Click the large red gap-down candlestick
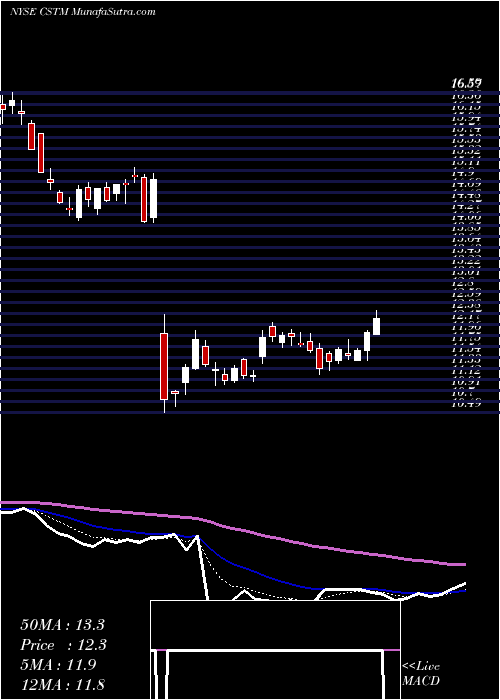The image size is (500, 700). 164,366
